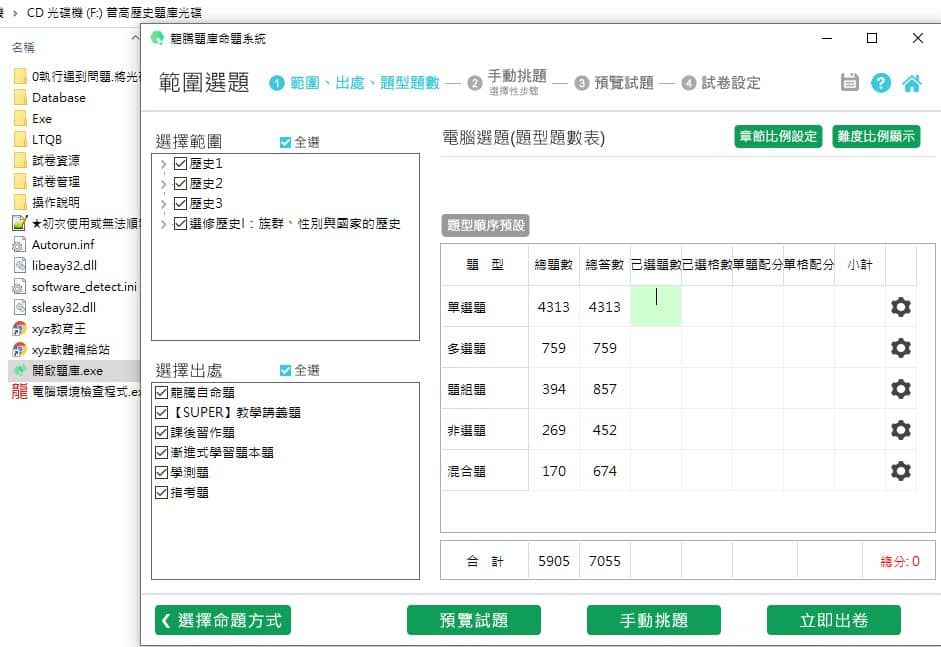Expand the 歷史1 tree node

point(163,163)
